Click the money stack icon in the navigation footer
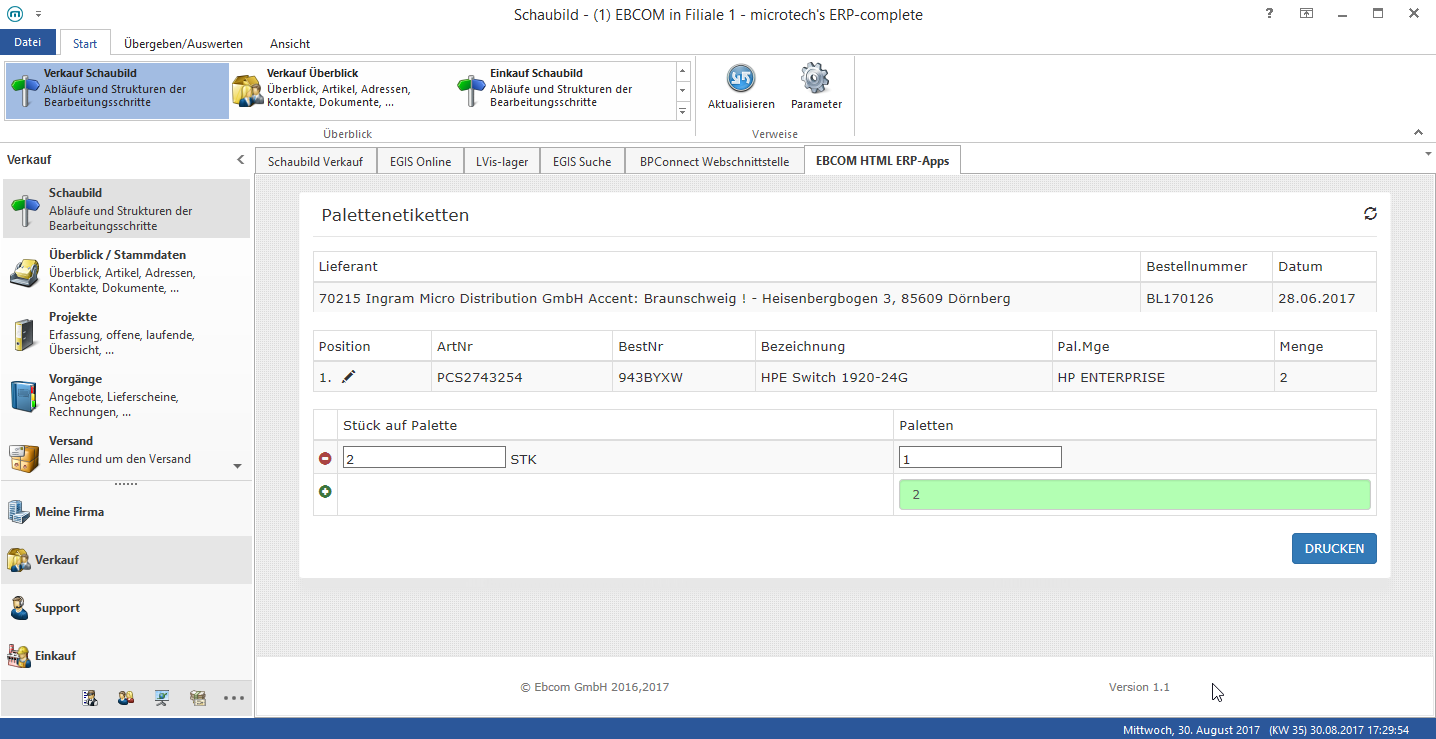1436x739 pixels. click(x=198, y=698)
